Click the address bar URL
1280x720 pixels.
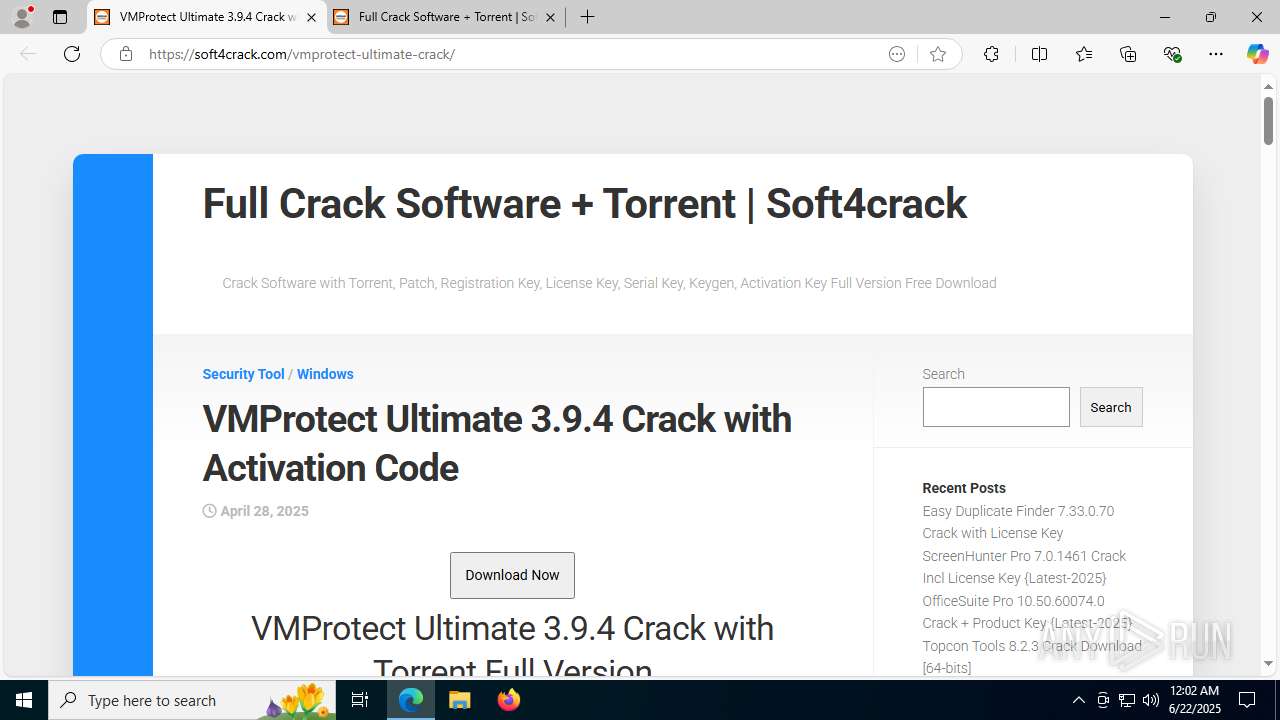pos(302,54)
